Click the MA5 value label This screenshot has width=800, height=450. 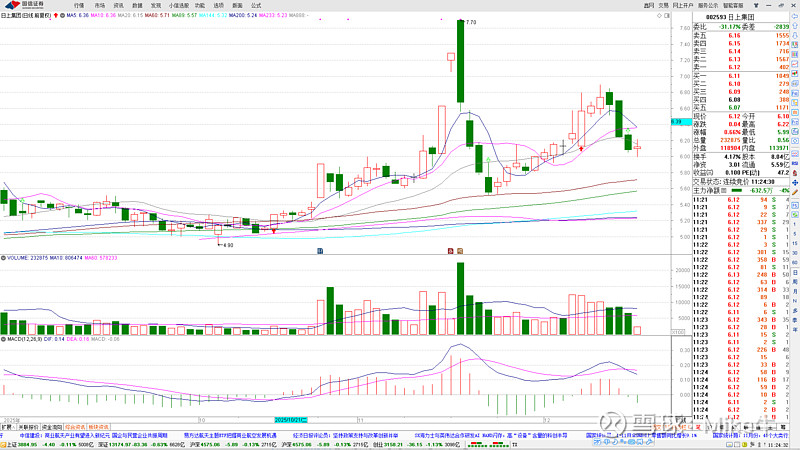point(78,15)
